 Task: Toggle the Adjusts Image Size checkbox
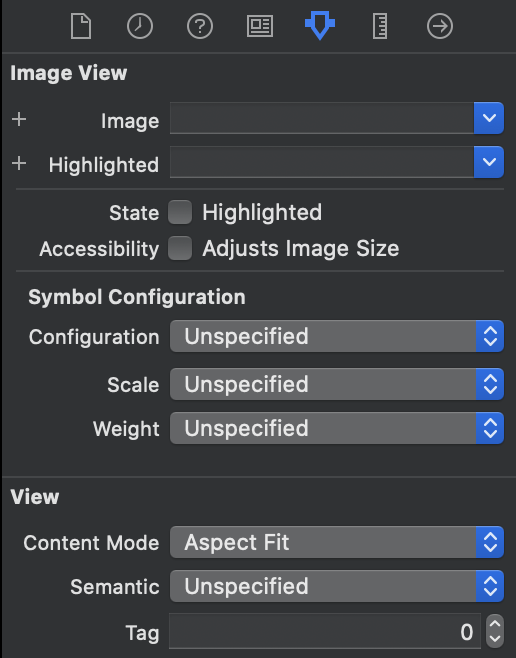tap(180, 248)
